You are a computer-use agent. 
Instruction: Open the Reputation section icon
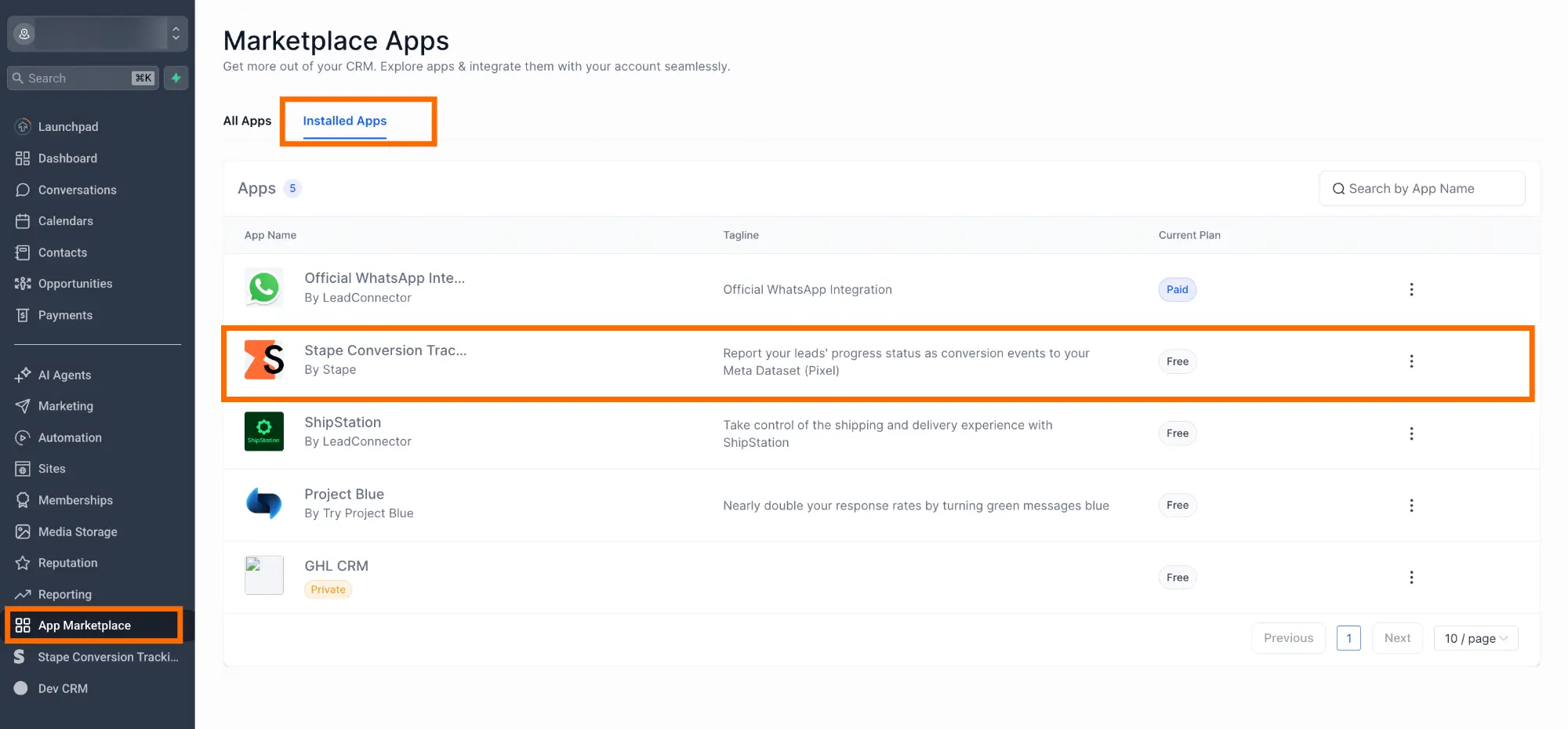(24, 562)
